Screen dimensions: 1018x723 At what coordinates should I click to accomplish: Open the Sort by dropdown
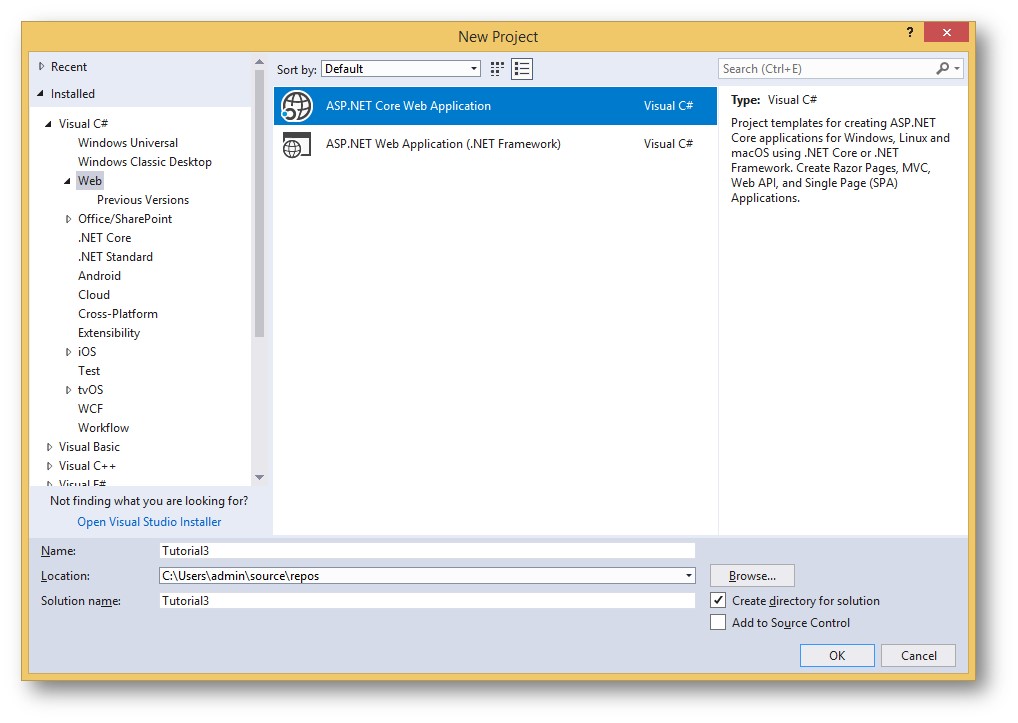(474, 68)
